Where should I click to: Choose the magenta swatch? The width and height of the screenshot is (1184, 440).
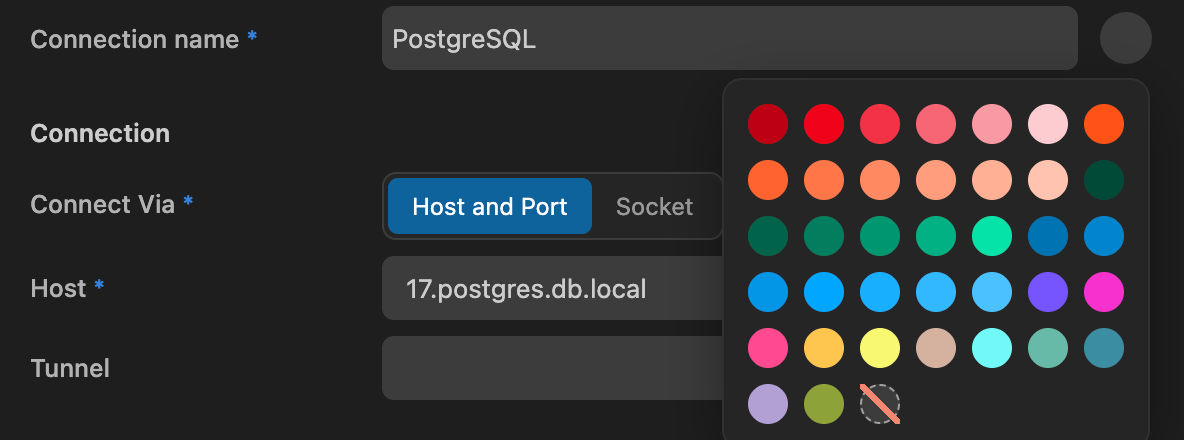[x=1104, y=292]
